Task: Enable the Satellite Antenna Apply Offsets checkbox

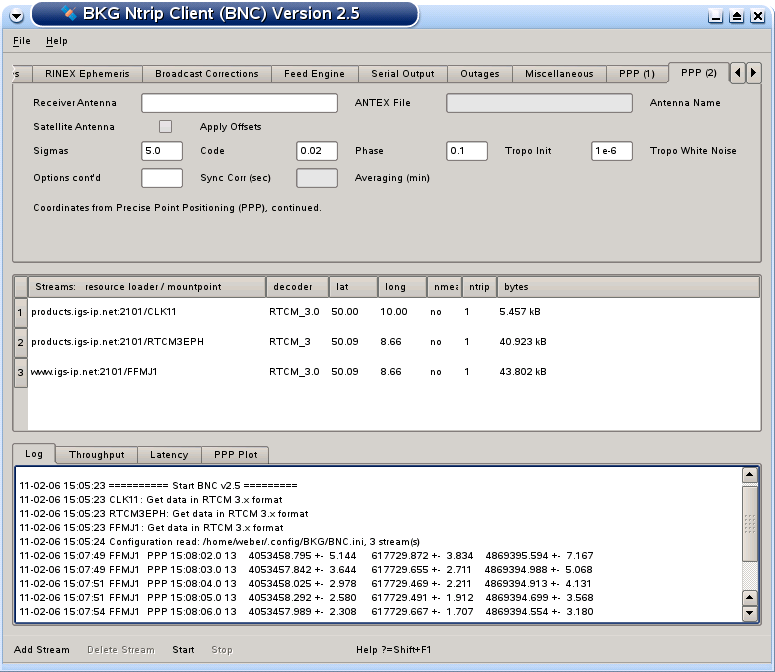Action: point(165,127)
